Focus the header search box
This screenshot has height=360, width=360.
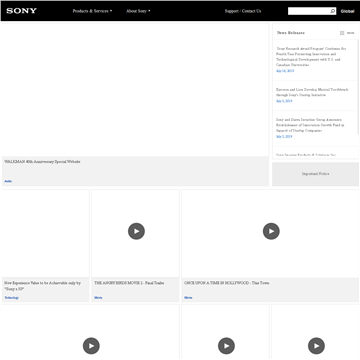[x=309, y=11]
